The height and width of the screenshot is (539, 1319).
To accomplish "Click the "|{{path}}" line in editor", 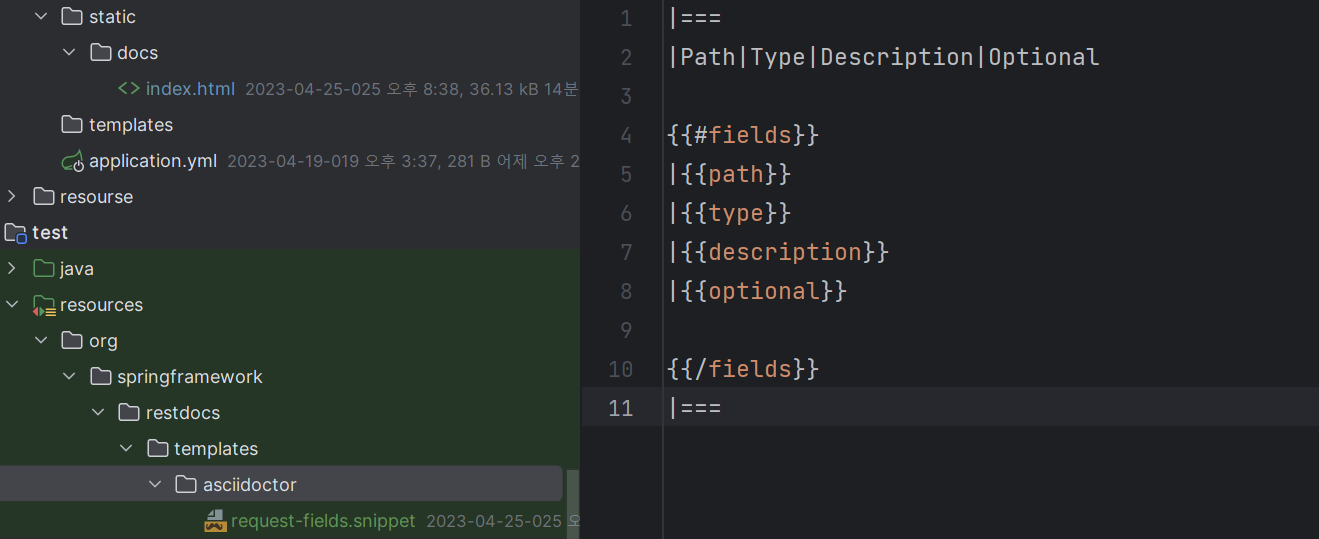I will [x=729, y=174].
